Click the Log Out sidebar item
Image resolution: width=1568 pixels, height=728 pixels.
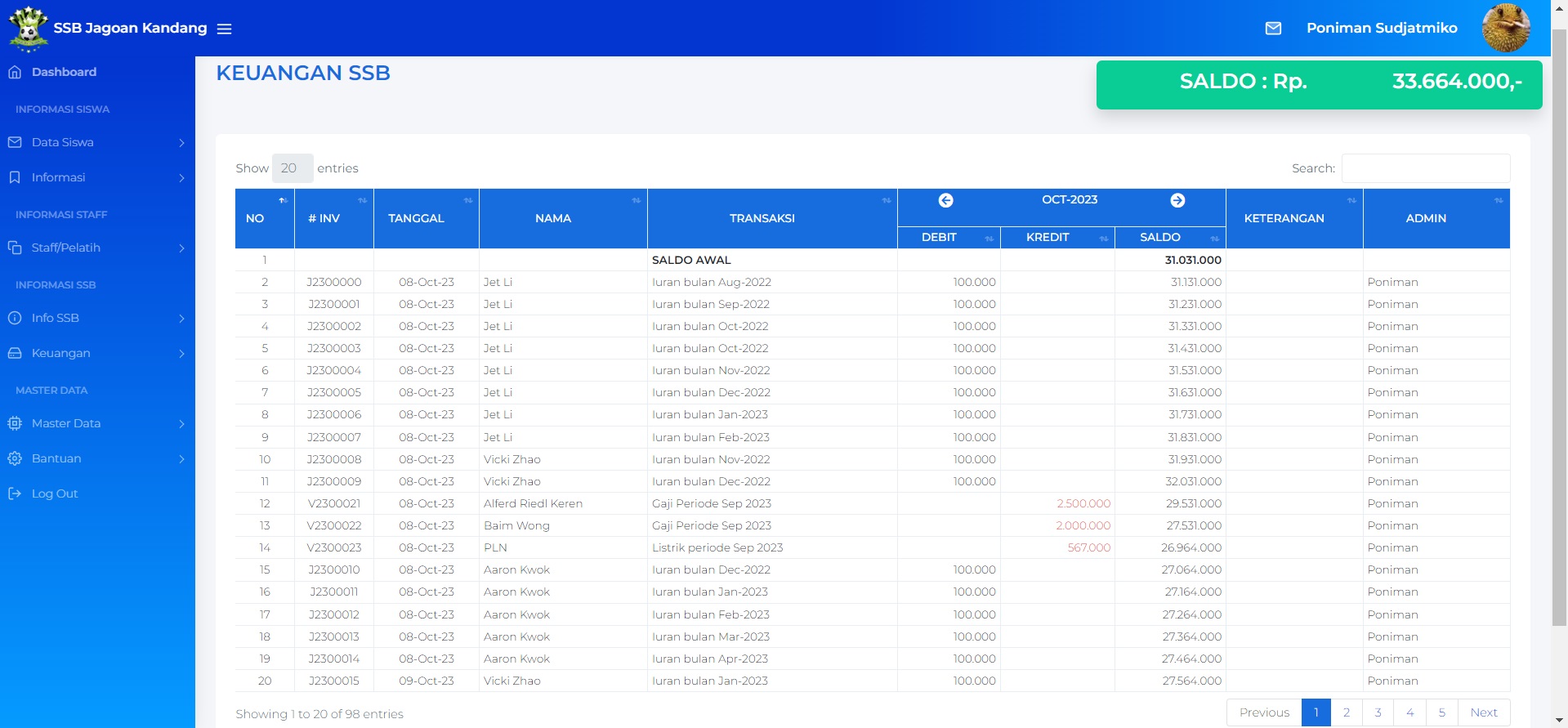tap(55, 494)
